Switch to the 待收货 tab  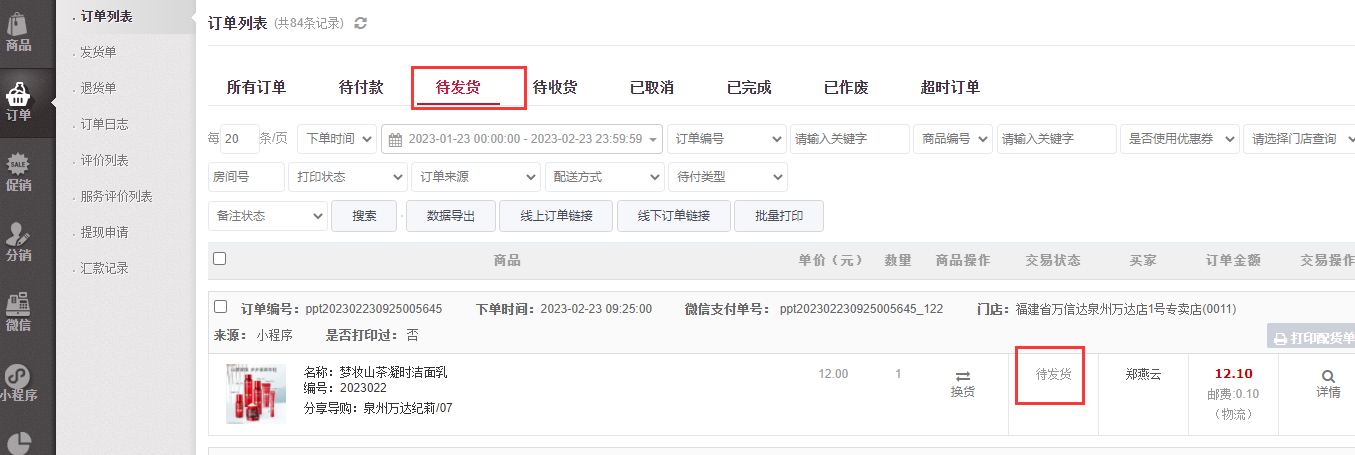pos(555,88)
